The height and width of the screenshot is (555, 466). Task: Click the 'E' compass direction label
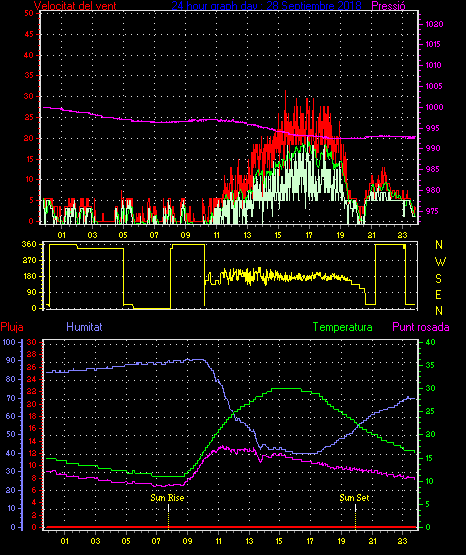pos(438,294)
